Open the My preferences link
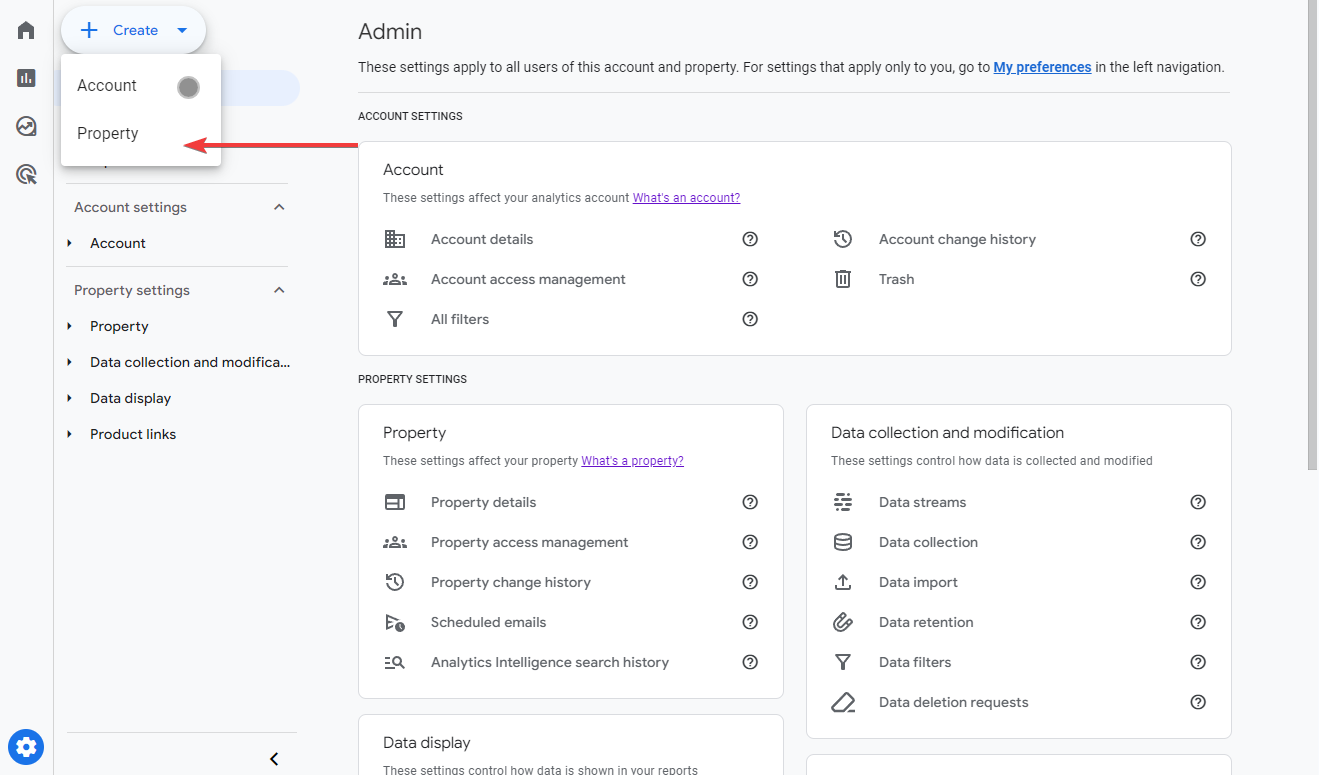 click(1042, 67)
